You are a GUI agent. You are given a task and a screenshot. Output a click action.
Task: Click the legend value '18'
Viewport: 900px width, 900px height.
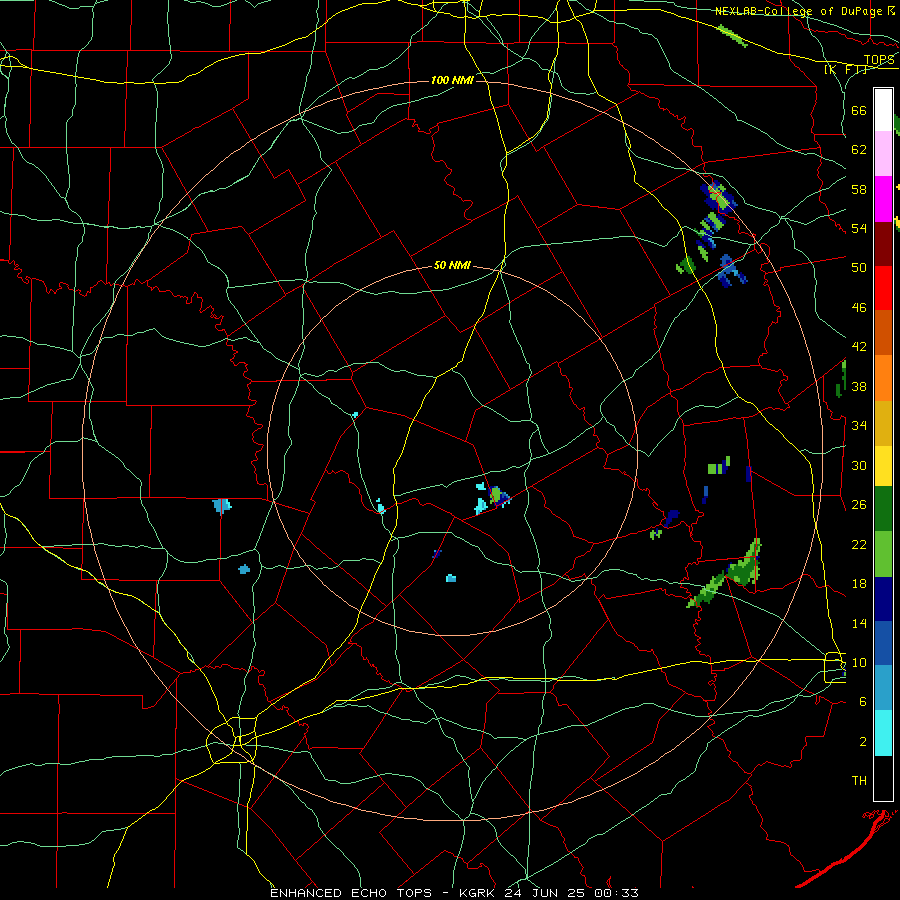click(859, 584)
